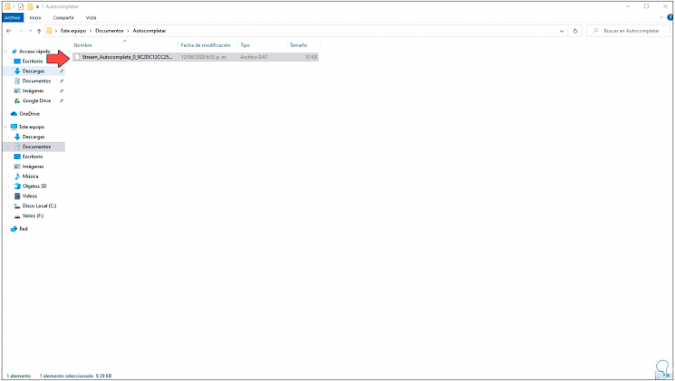Screen dimensions: 675x381
Task: Open pinned Documentos under Acceso rápido
Action: point(37,81)
